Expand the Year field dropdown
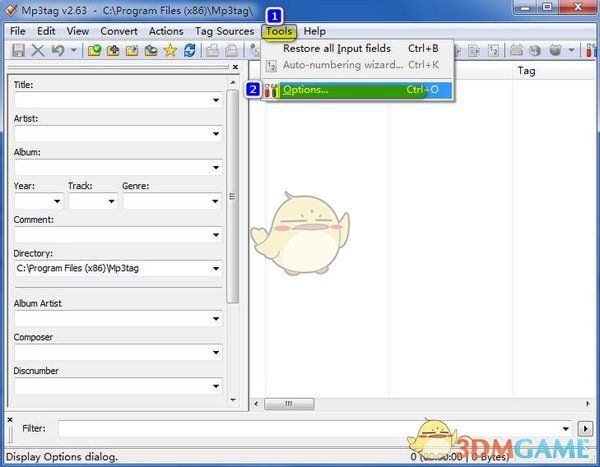600x467 pixels. pyautogui.click(x=57, y=201)
